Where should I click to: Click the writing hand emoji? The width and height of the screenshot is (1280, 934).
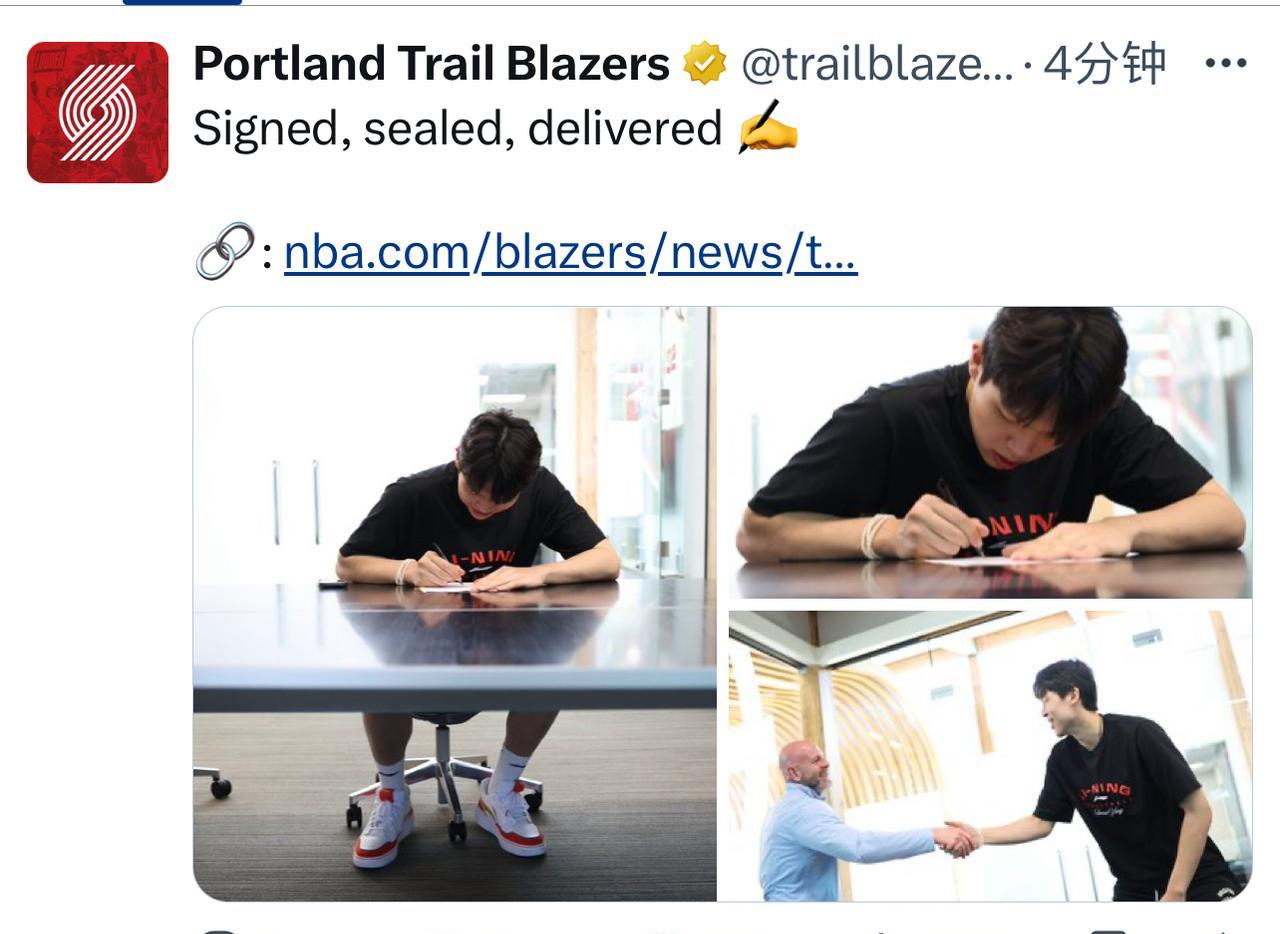click(768, 127)
